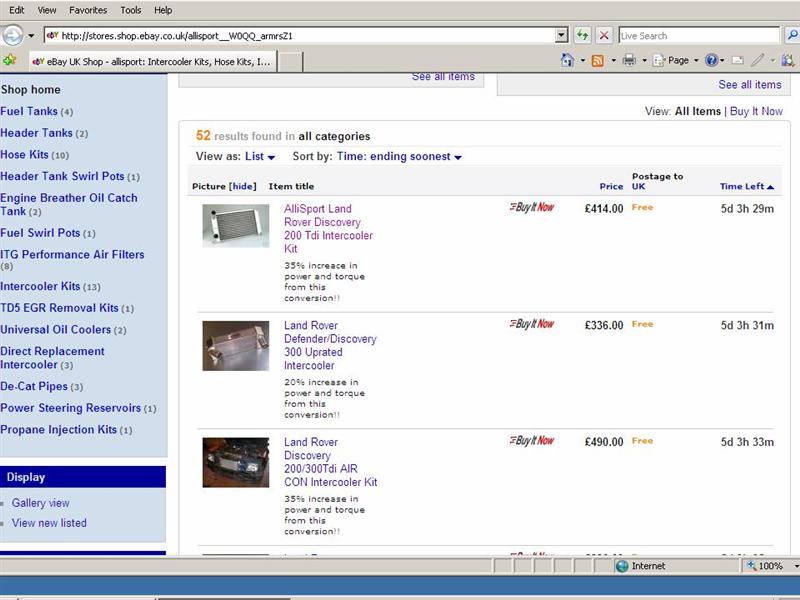
Task: Hide the Picture column
Action: coord(242,186)
